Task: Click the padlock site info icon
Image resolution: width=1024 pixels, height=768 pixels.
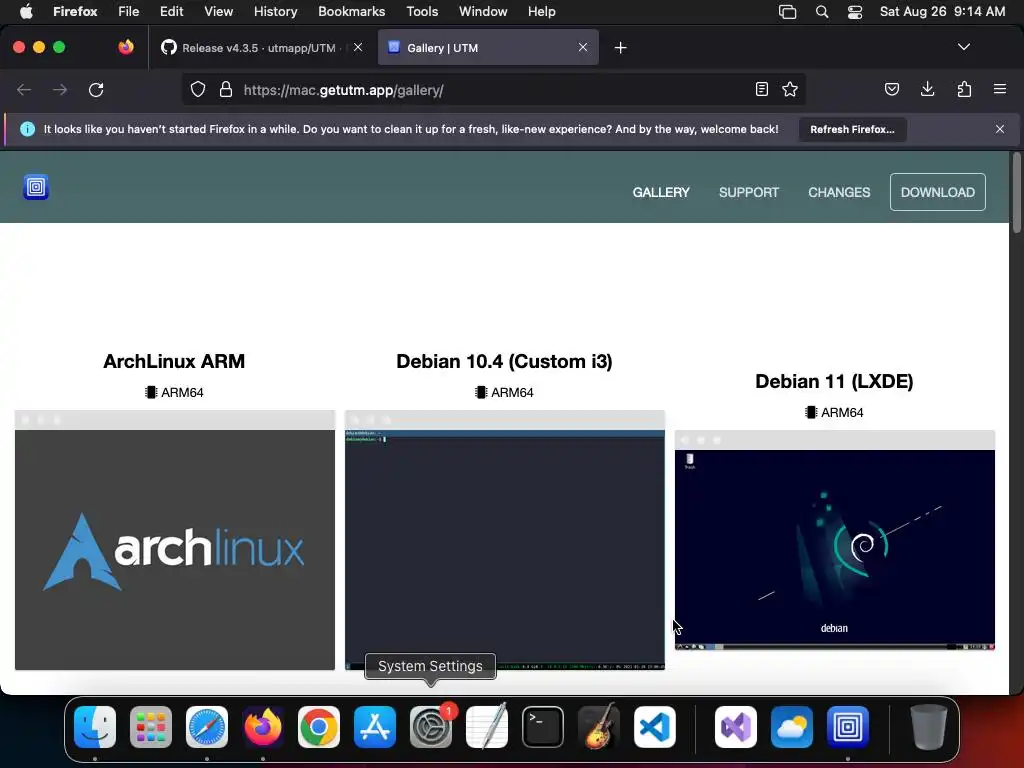Action: 226,89
